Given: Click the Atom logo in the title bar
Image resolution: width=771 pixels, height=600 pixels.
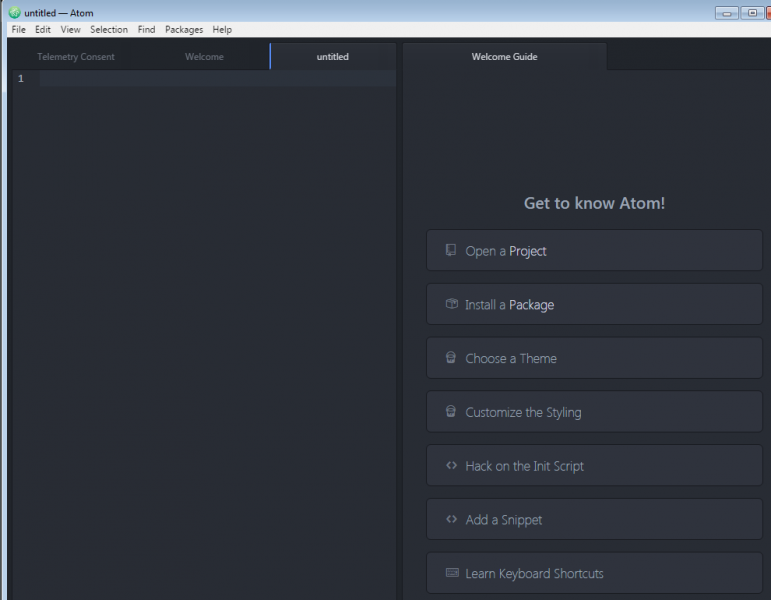Looking at the screenshot, I should (15, 13).
